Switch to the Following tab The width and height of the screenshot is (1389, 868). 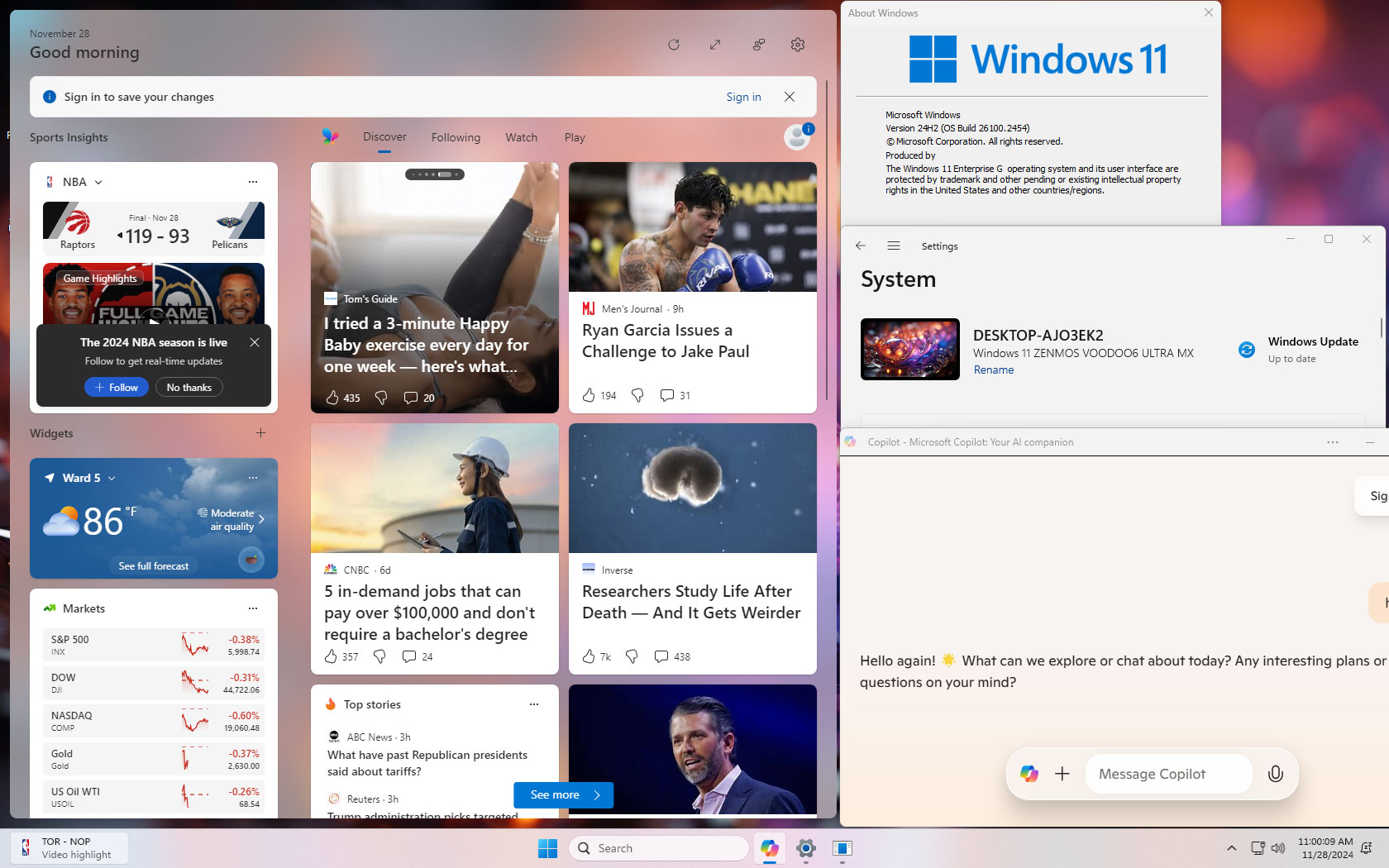coord(456,137)
